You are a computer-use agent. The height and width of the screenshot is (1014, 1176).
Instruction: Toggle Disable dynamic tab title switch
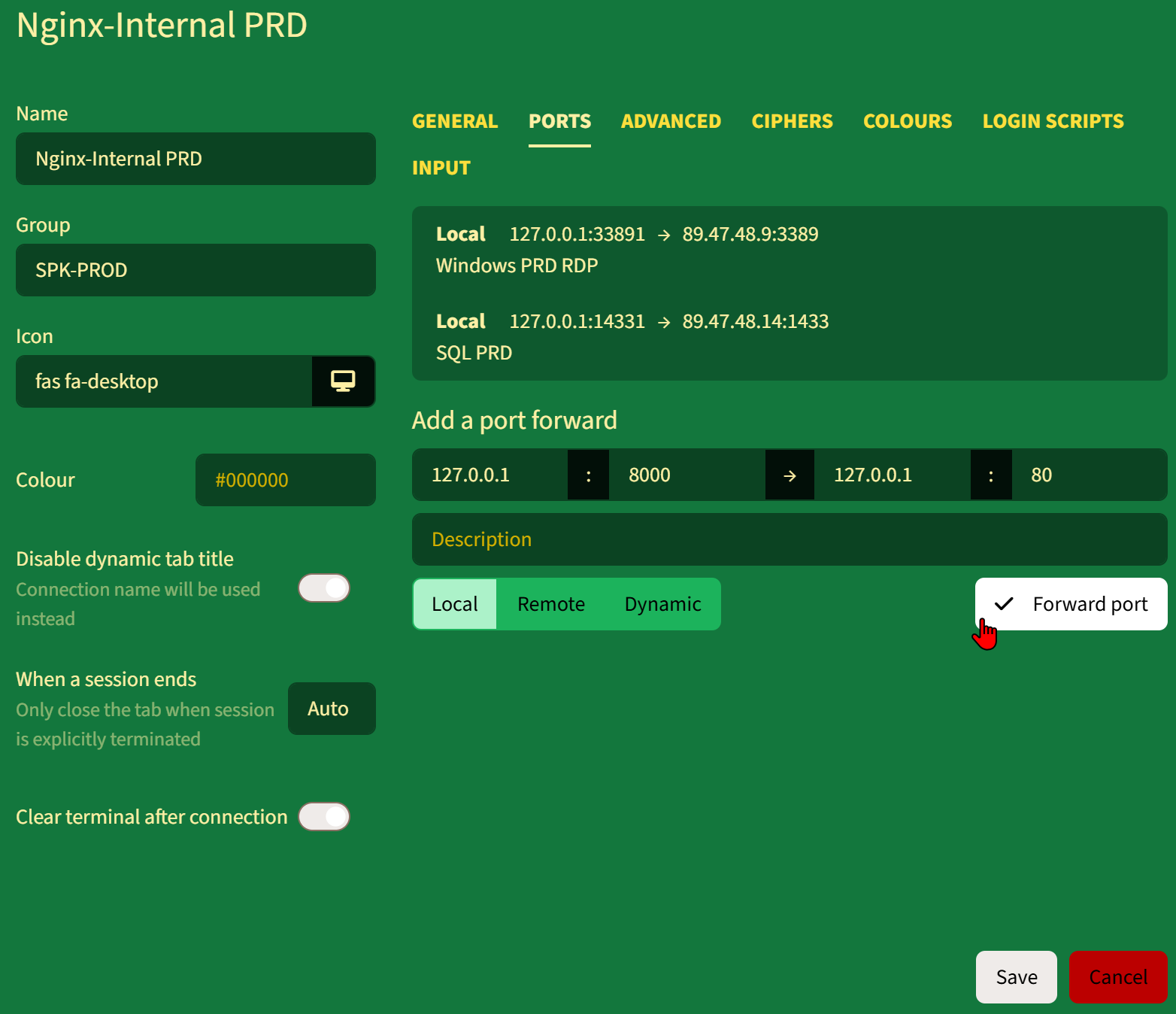coord(324,588)
